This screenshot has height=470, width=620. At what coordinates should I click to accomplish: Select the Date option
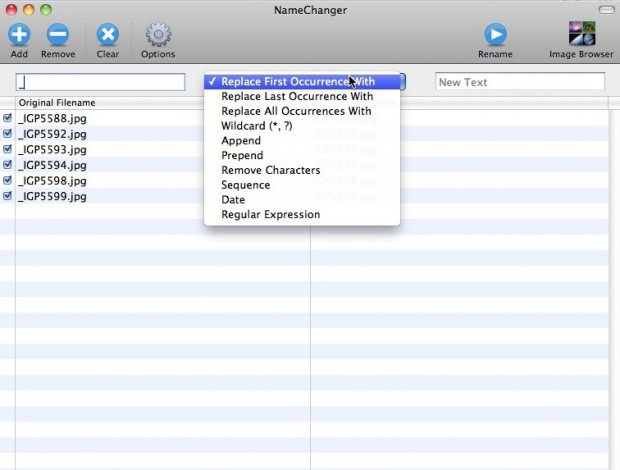(302, 200)
